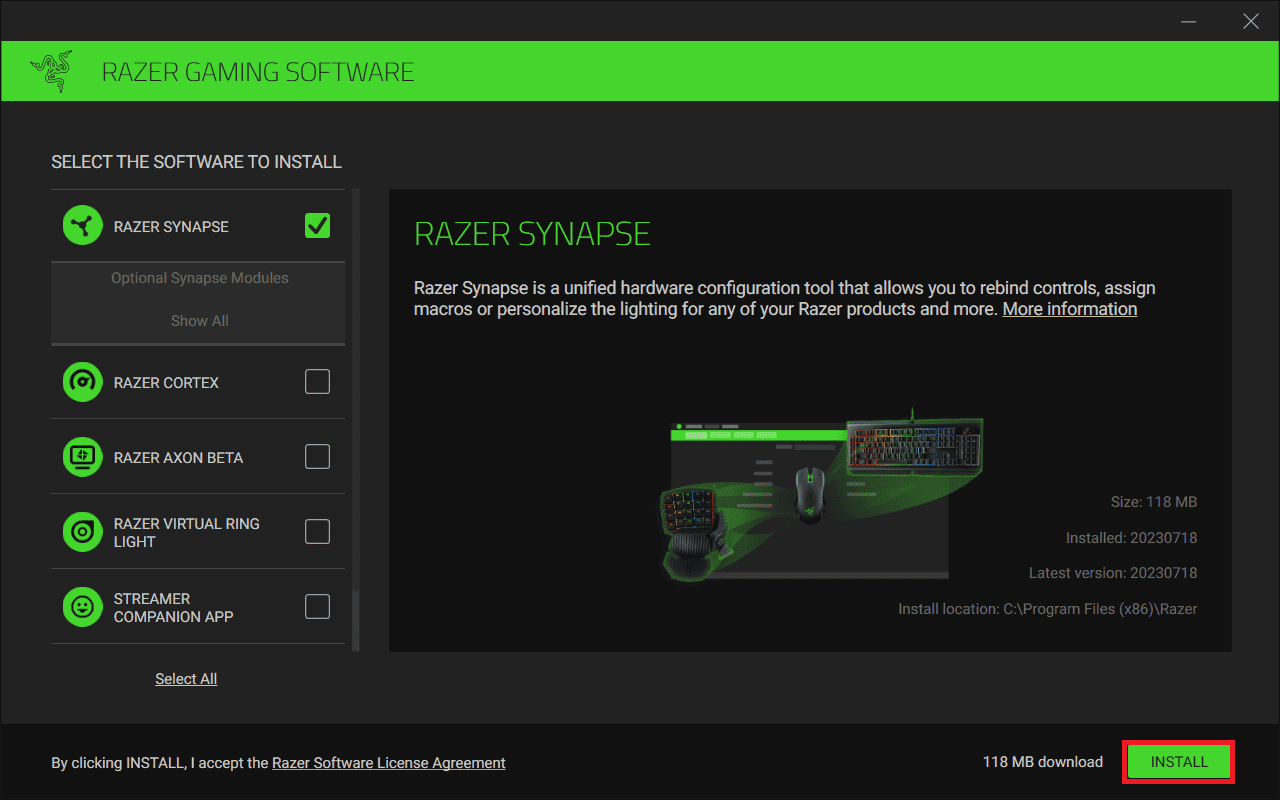Viewport: 1280px width, 800px height.
Task: Click the RAZER GAMING SOFTWARE header title
Action: 258,72
